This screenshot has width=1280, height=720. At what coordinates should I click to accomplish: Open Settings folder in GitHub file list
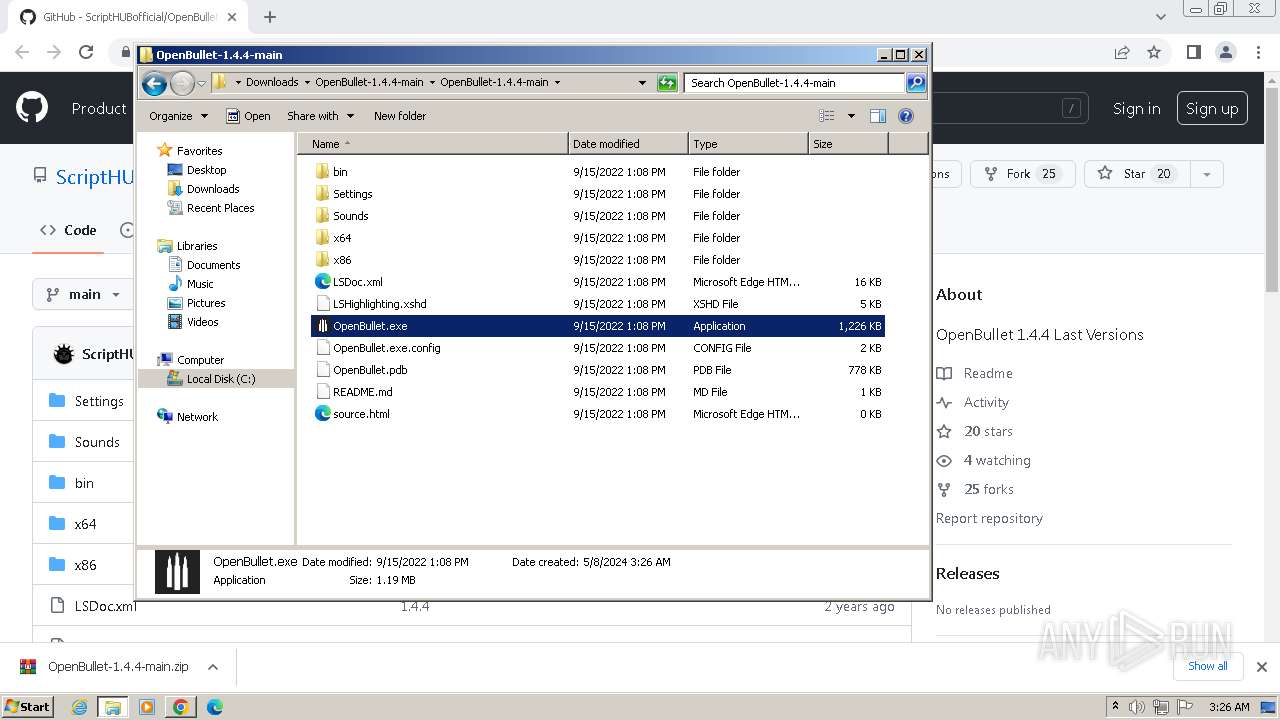point(99,401)
